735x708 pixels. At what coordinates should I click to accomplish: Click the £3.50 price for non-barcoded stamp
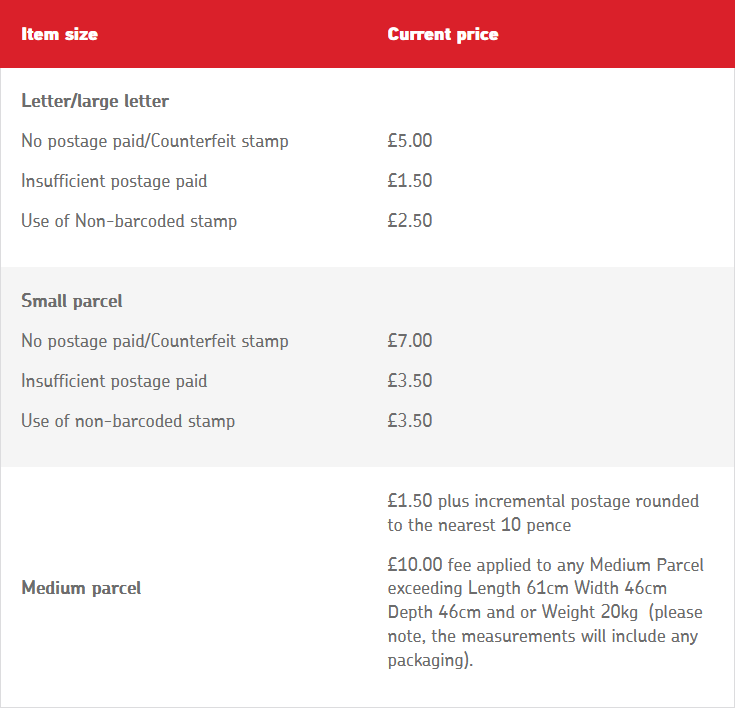click(x=410, y=421)
